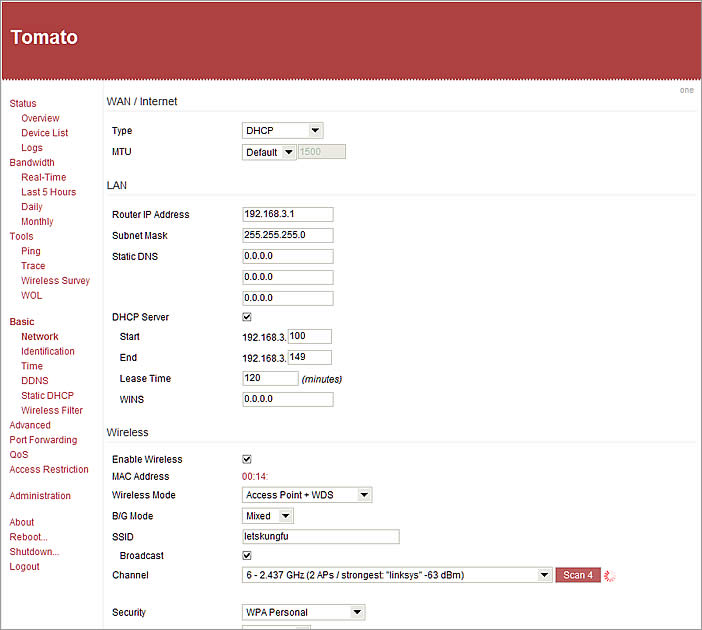Open Access Restriction page

click(x=49, y=470)
